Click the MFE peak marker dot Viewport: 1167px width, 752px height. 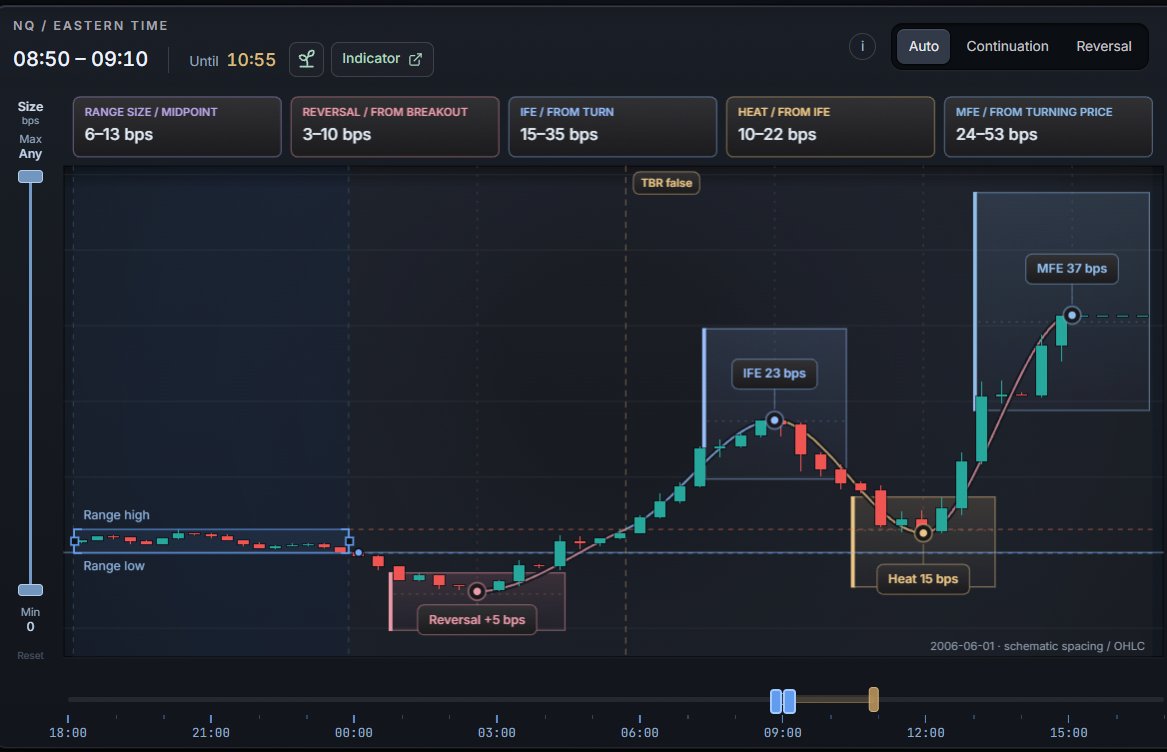pos(1072,315)
